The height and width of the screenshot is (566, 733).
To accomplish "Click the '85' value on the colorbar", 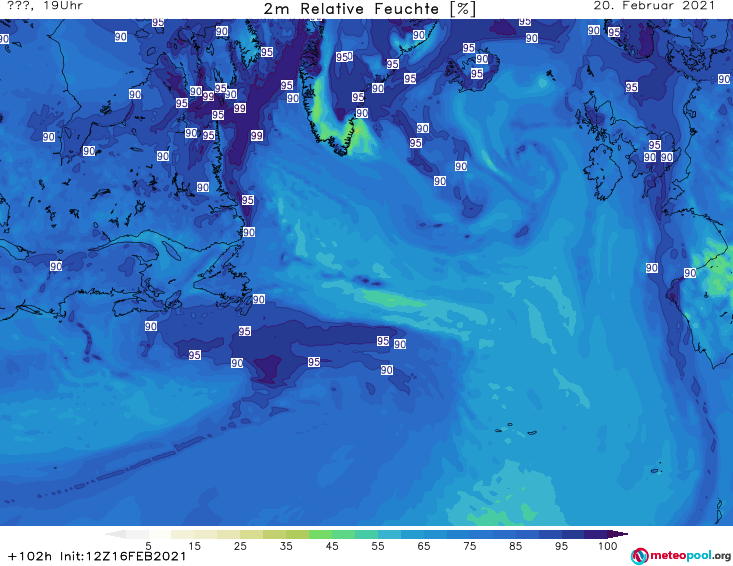I will [x=515, y=546].
